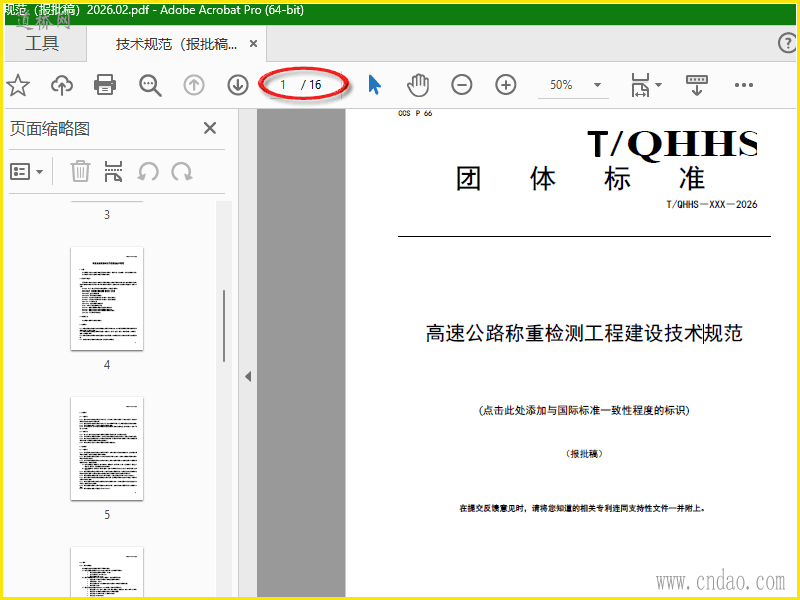Click the fit page width icon
800x600 pixels.
pyautogui.click(x=640, y=85)
